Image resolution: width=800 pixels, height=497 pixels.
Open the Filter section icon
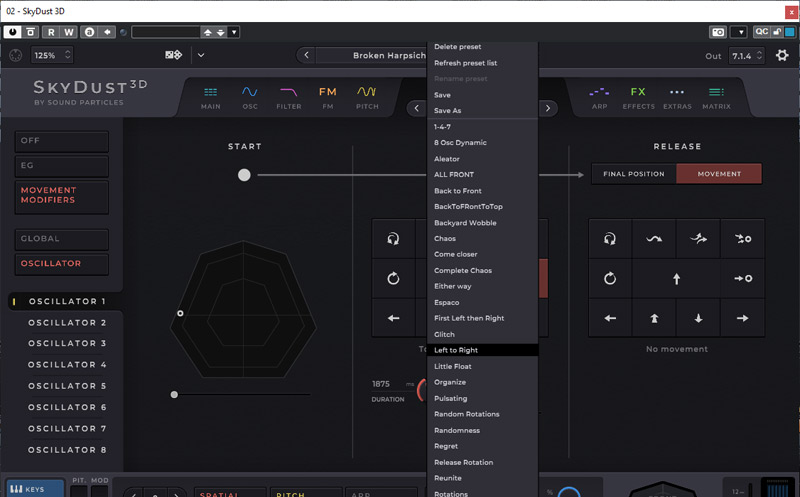(x=288, y=97)
